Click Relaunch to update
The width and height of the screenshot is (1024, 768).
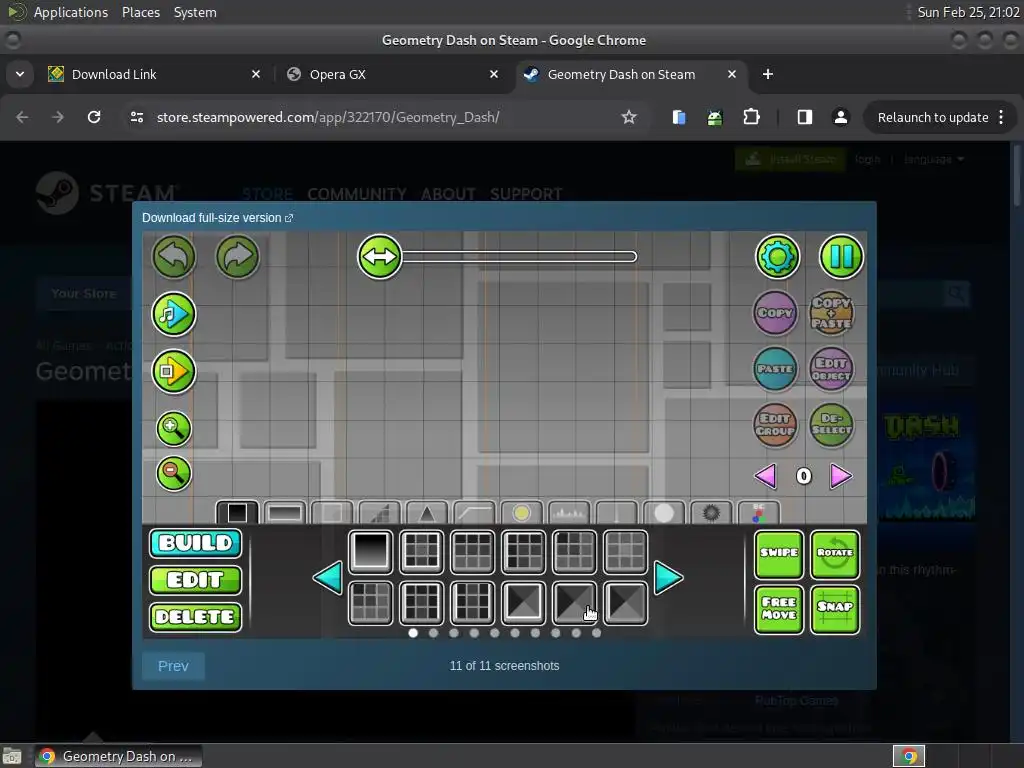[933, 118]
